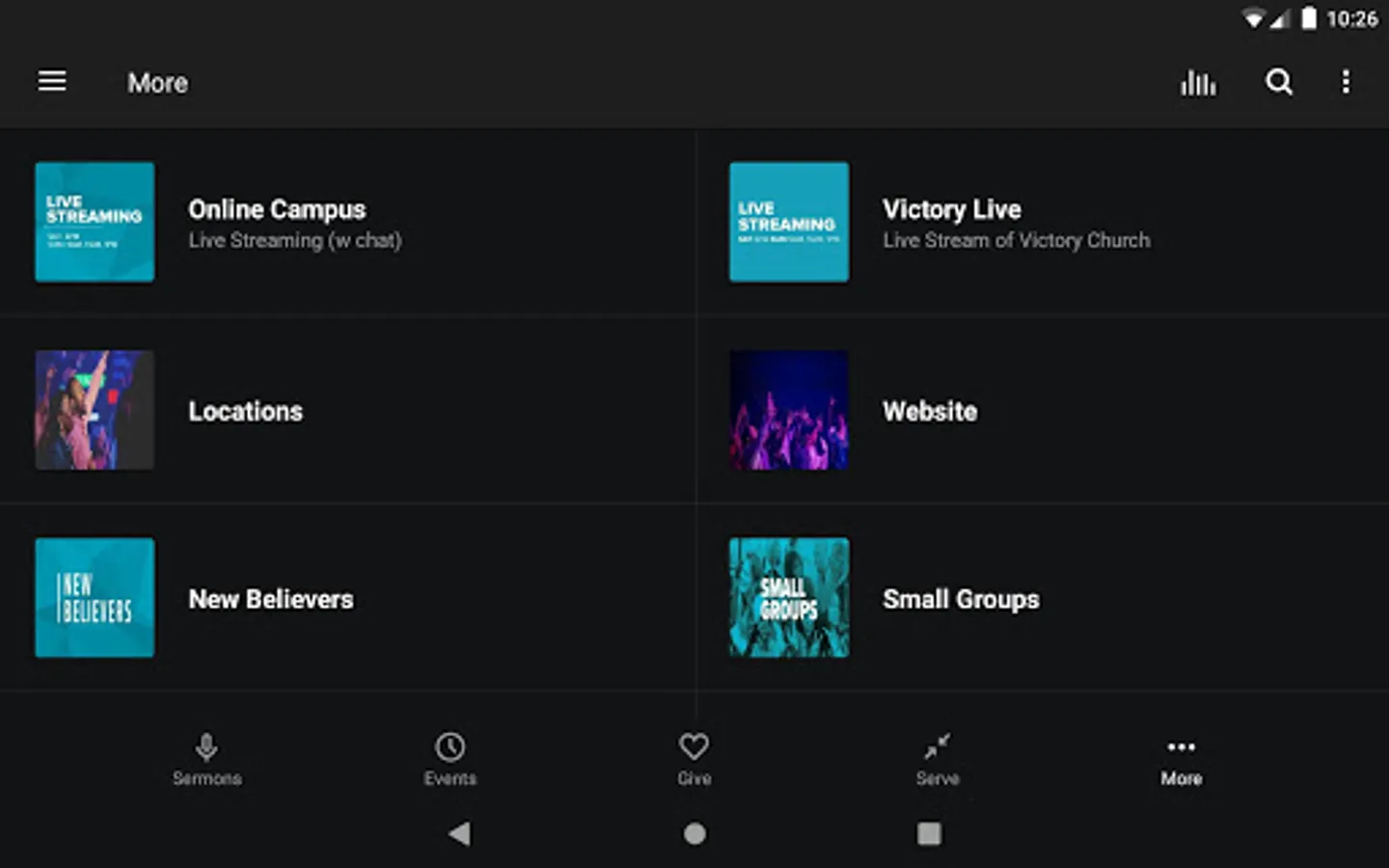Tap the Events clock icon
This screenshot has height=868, width=1389.
pos(449,746)
